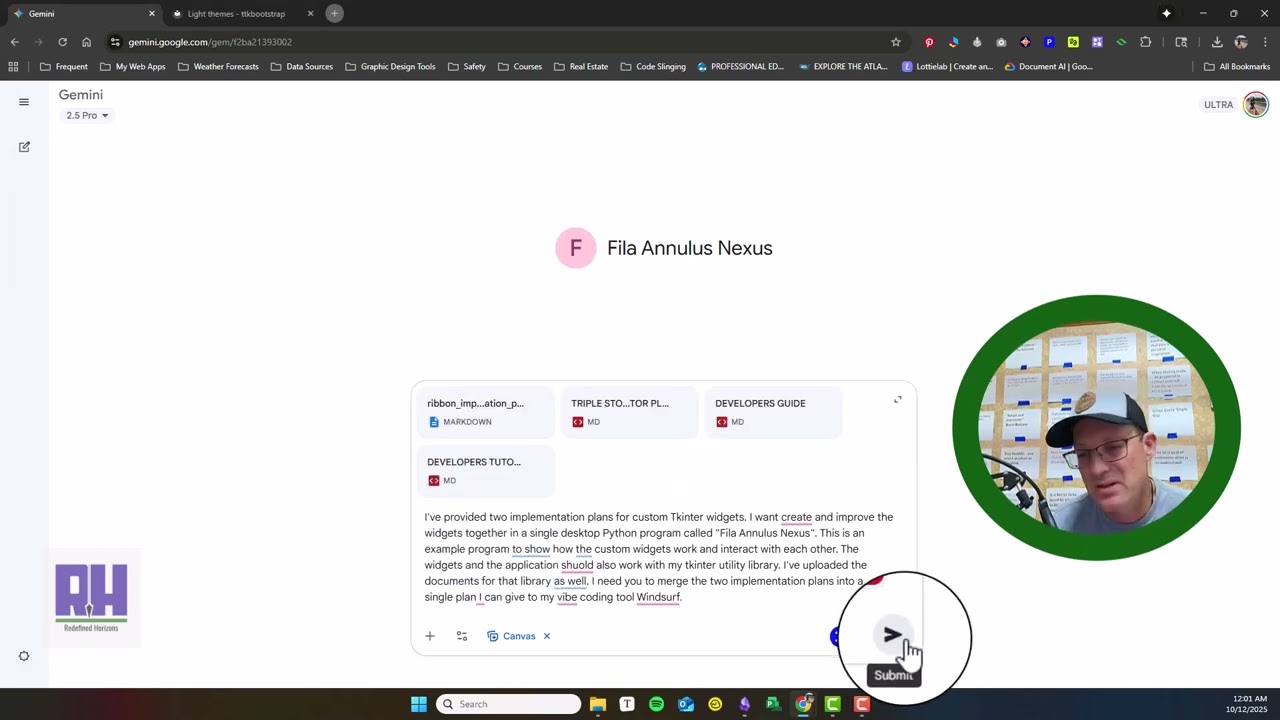The height and width of the screenshot is (720, 1280).
Task: Submit the prompt with the send arrow
Action: [x=892, y=635]
